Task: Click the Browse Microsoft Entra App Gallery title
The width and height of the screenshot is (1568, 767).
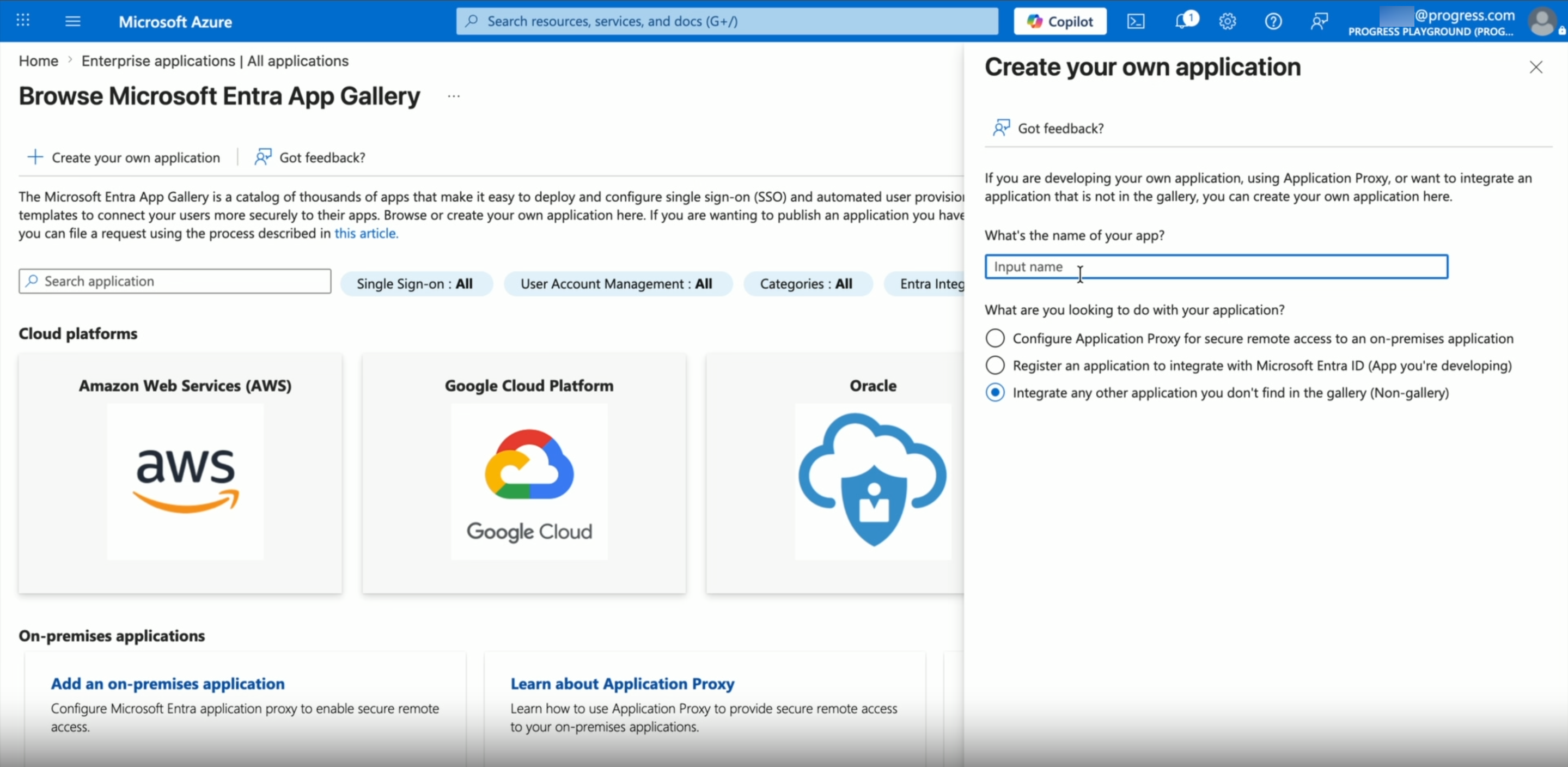Action: [x=219, y=96]
